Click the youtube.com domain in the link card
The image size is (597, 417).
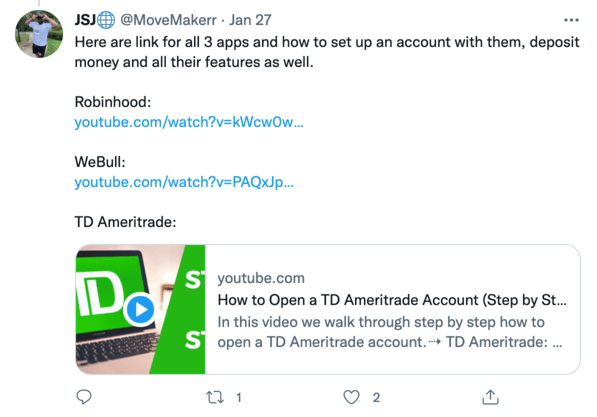coord(261,278)
